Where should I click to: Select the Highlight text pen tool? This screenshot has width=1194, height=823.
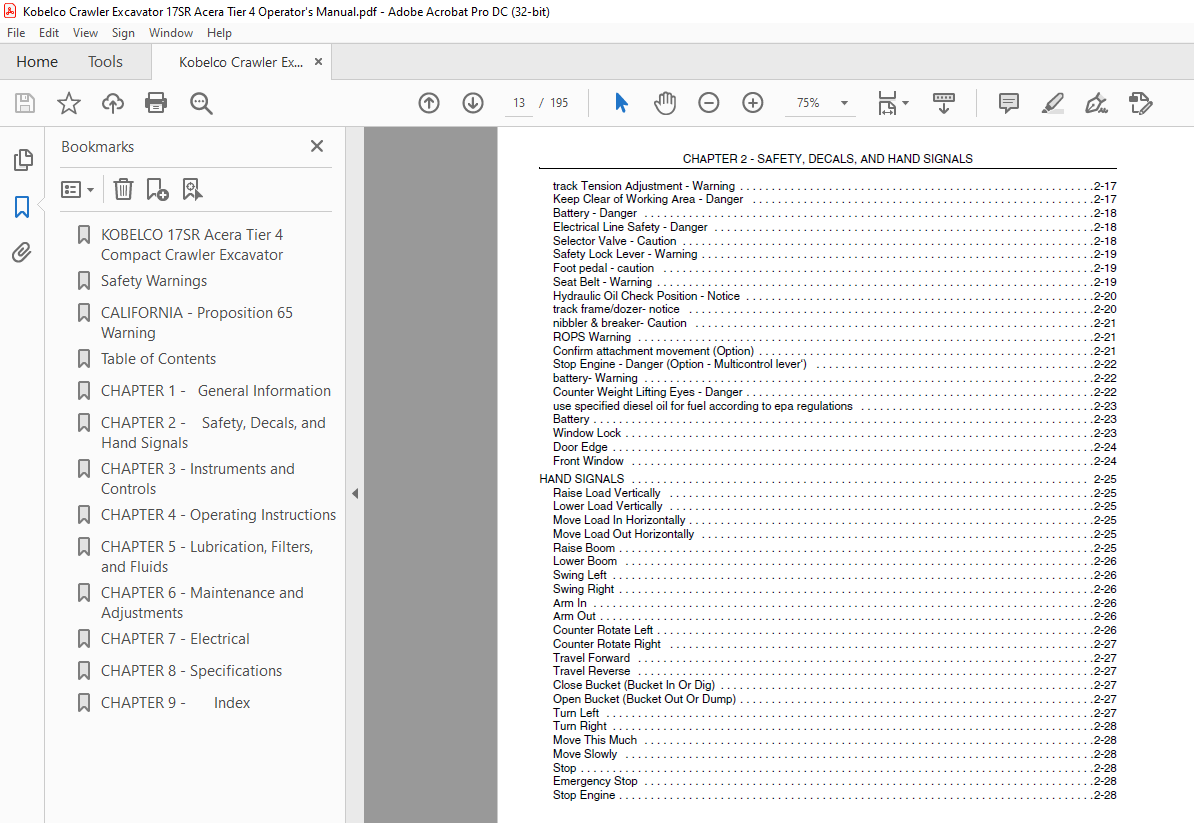pyautogui.click(x=1052, y=103)
